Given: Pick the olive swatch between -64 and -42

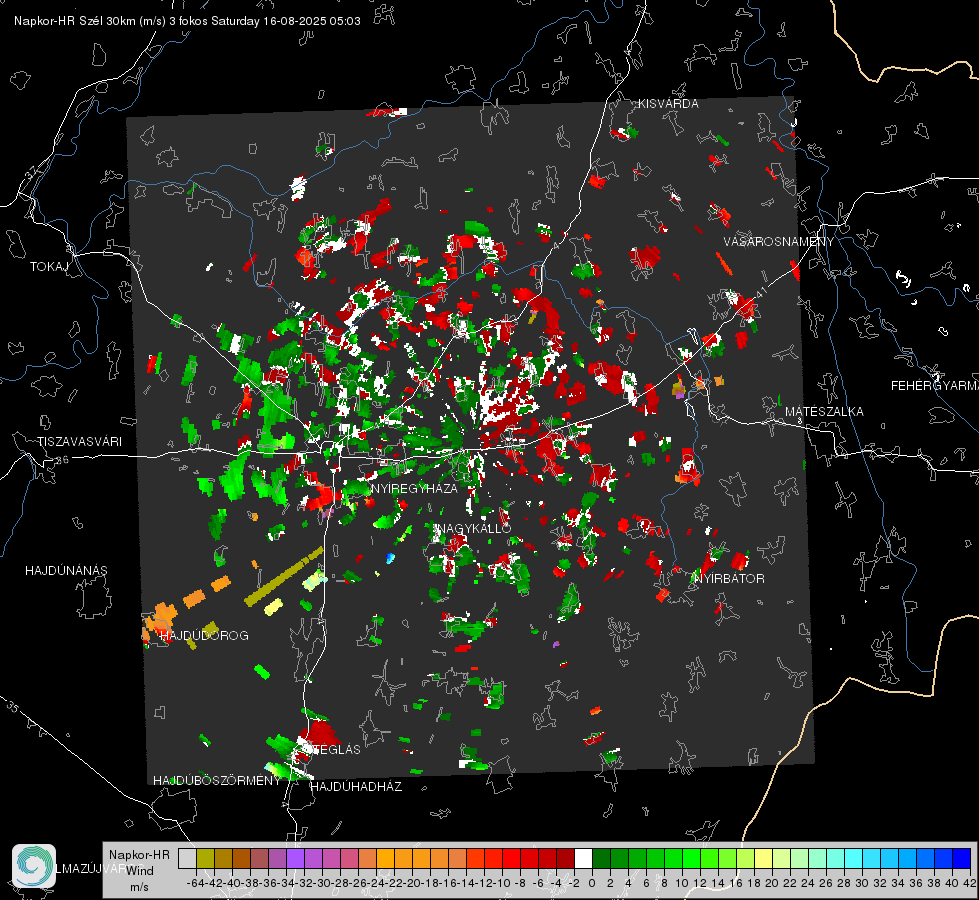Looking at the screenshot, I should [205, 858].
